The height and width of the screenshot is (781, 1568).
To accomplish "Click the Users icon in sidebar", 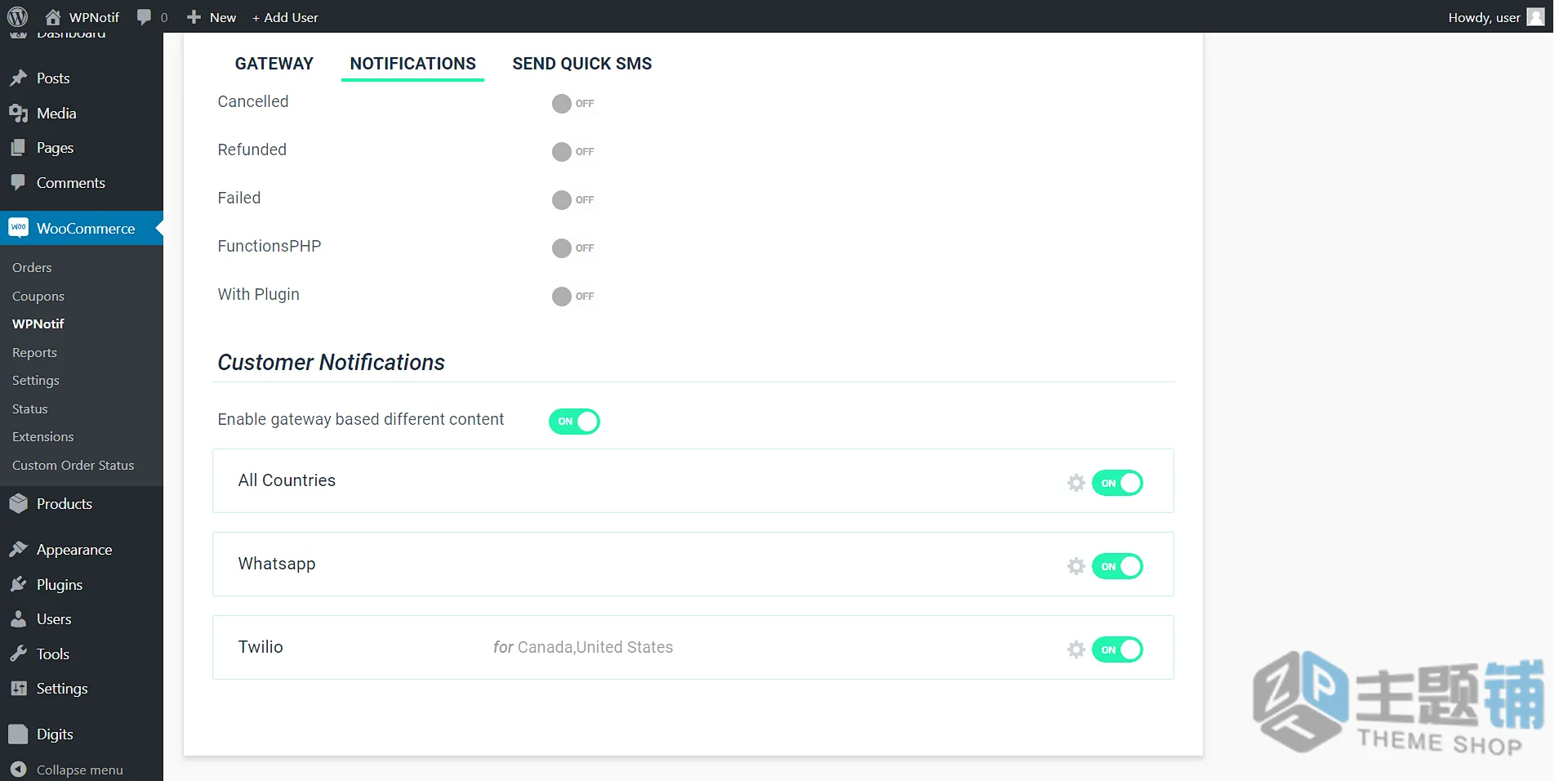I will tap(18, 618).
